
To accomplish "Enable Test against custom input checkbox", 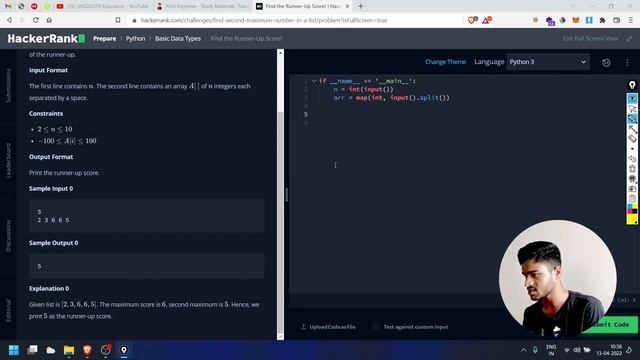I will [x=376, y=327].
